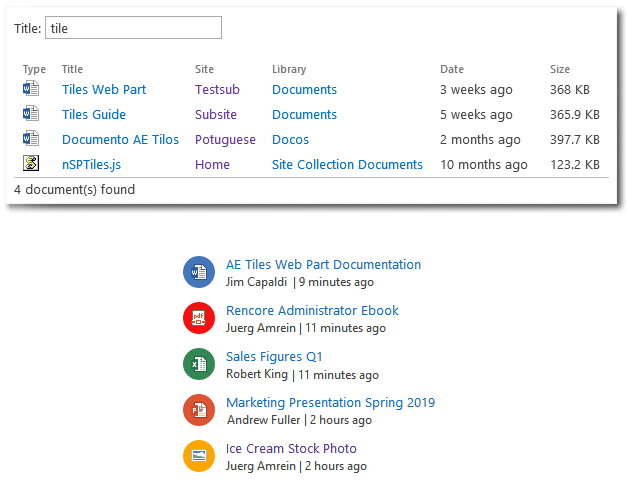Click the orange PowerPoint circle icon
Image resolution: width=628 pixels, height=494 pixels.
pos(199,410)
